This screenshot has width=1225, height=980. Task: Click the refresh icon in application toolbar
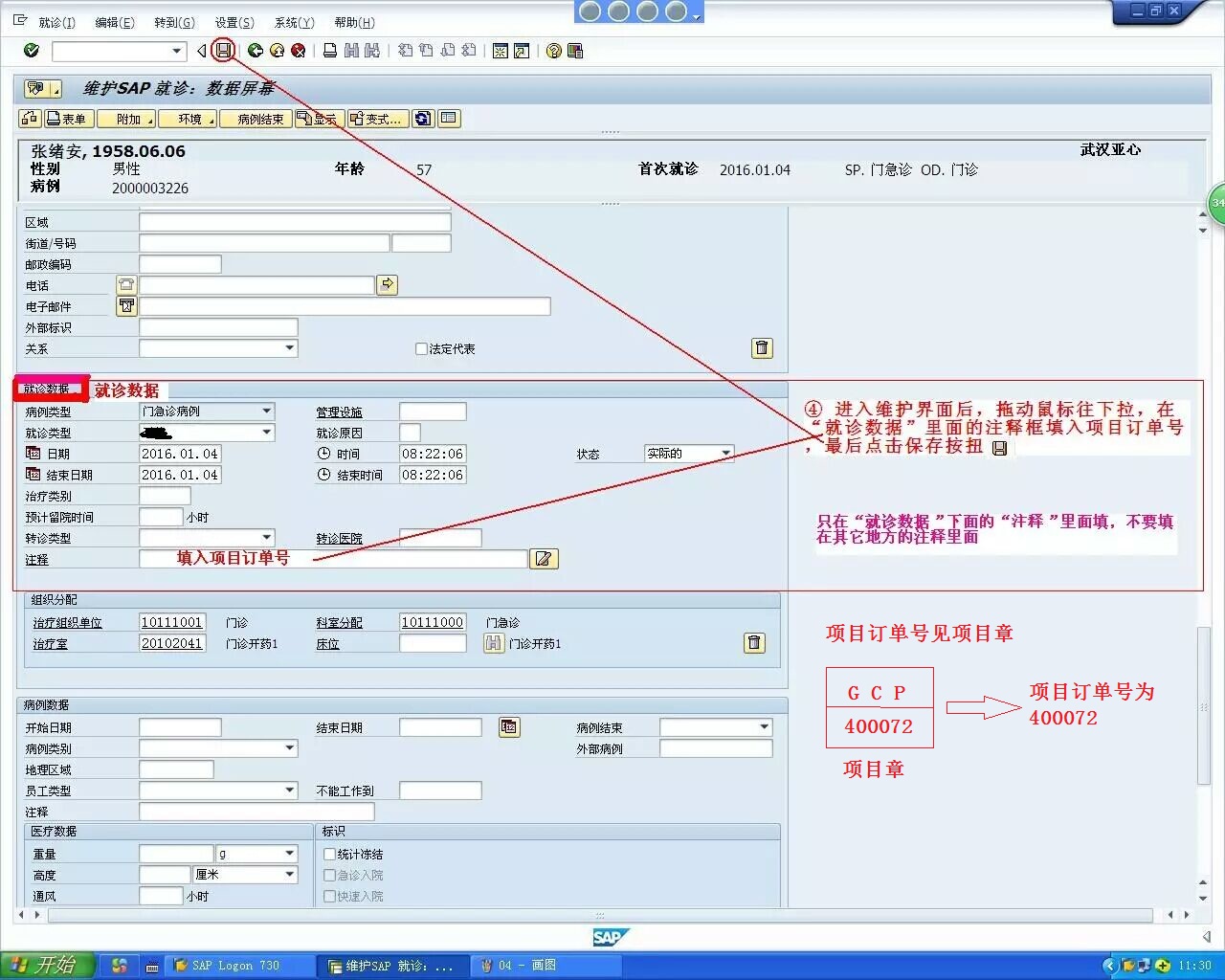coord(423,119)
